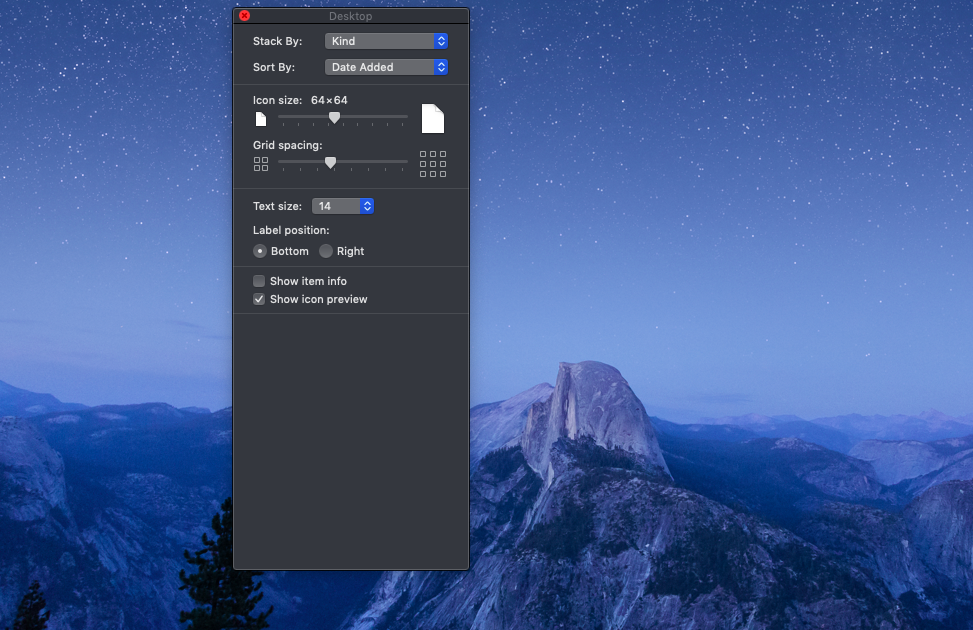Image resolution: width=973 pixels, height=630 pixels.
Task: Click the 'Grid spacing:' label text
Action: 287,145
